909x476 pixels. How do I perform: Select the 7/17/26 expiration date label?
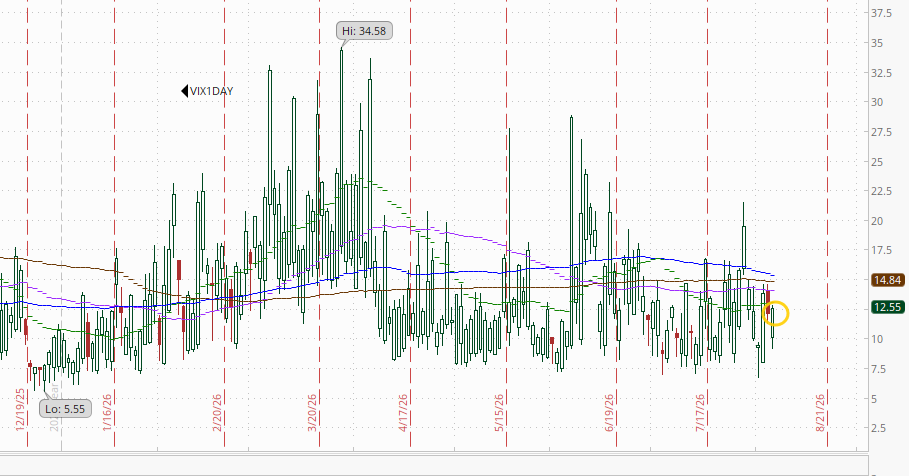700,412
